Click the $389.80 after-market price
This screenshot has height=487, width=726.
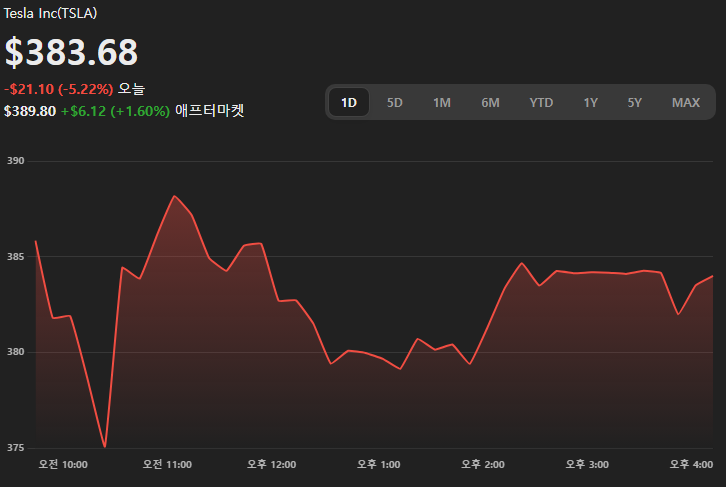(x=30, y=111)
